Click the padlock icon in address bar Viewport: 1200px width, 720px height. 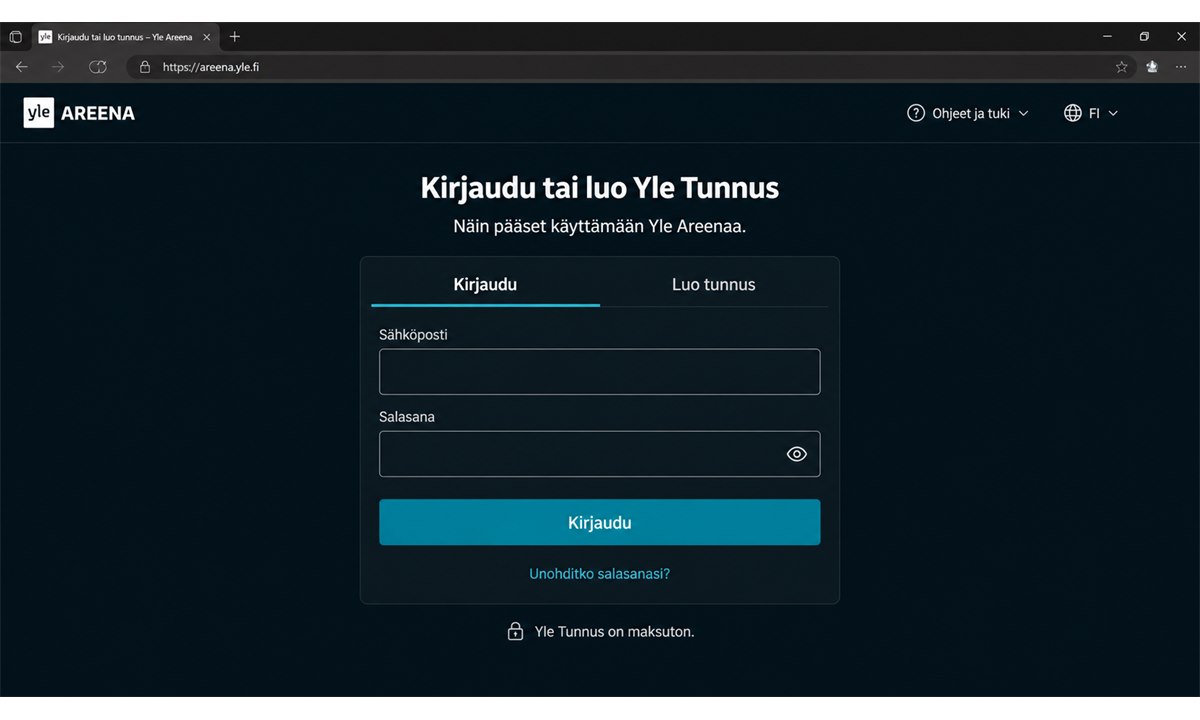coord(145,67)
